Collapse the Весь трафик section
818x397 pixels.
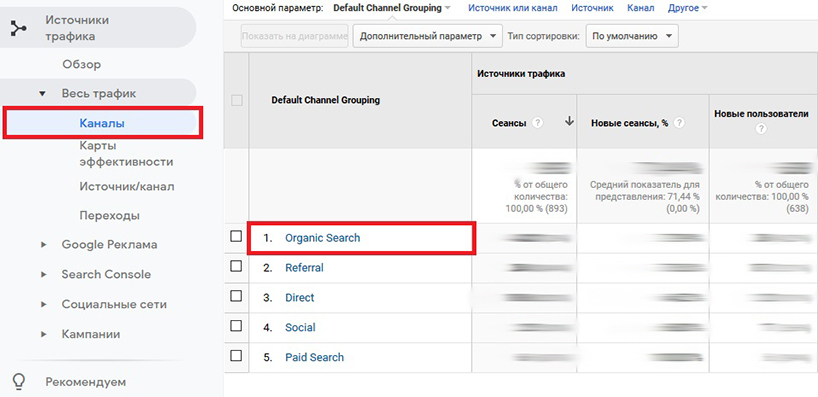click(43, 94)
